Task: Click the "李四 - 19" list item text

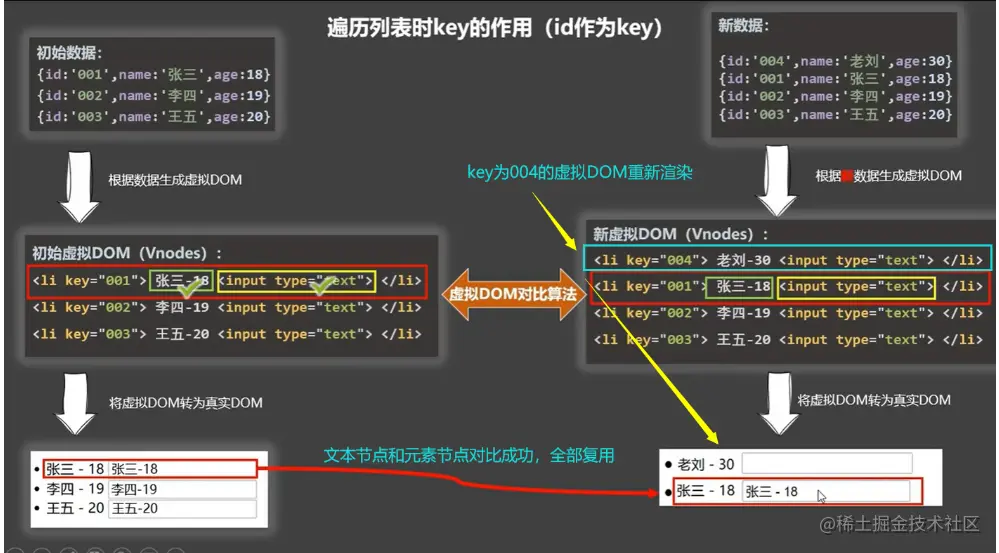Action: [75, 489]
